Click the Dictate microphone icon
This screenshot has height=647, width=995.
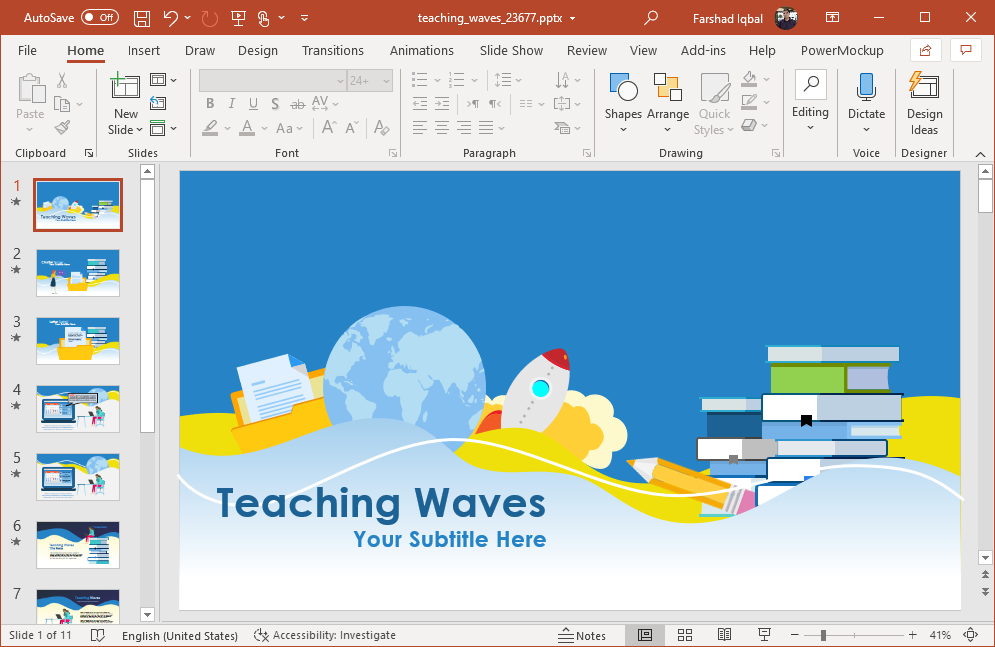coord(866,88)
